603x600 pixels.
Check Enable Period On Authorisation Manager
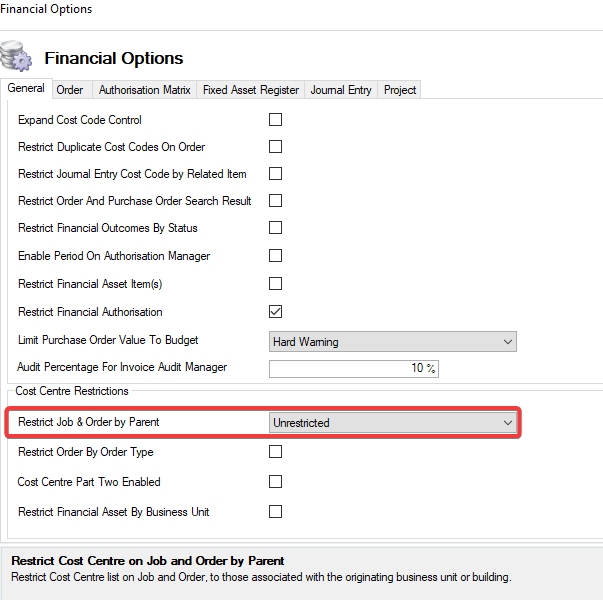click(276, 256)
